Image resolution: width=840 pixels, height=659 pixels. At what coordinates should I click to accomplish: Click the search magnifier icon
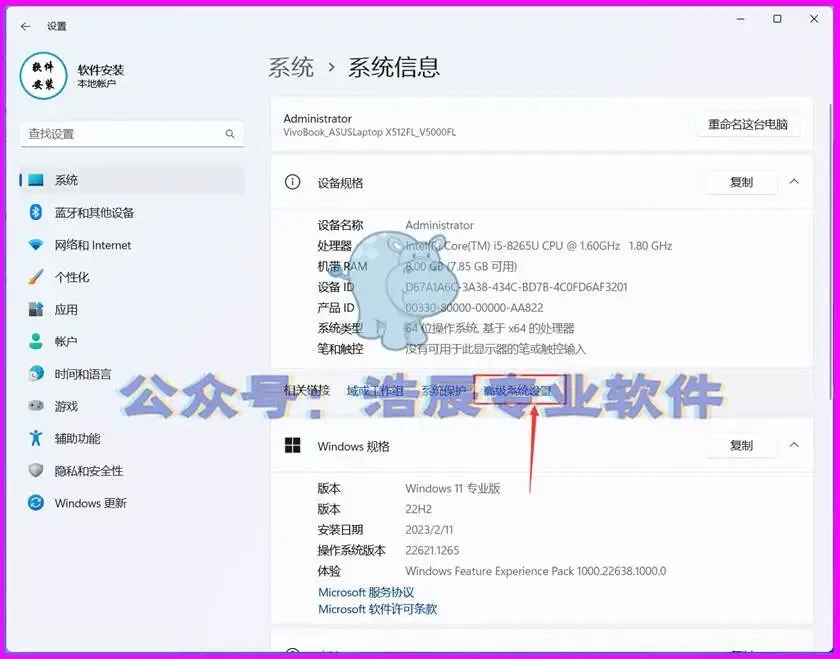(x=230, y=134)
